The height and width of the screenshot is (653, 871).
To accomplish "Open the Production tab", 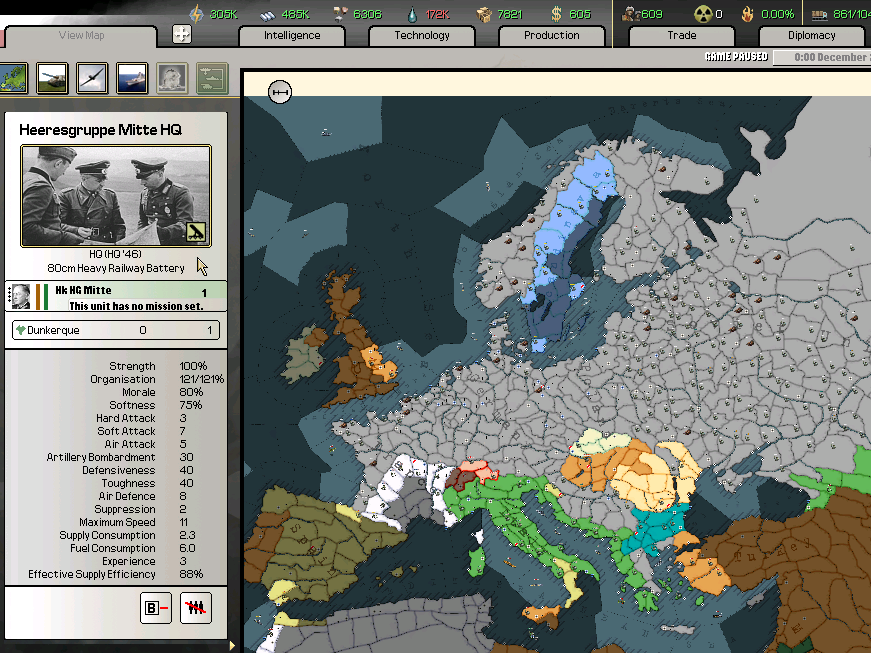I will coord(552,36).
